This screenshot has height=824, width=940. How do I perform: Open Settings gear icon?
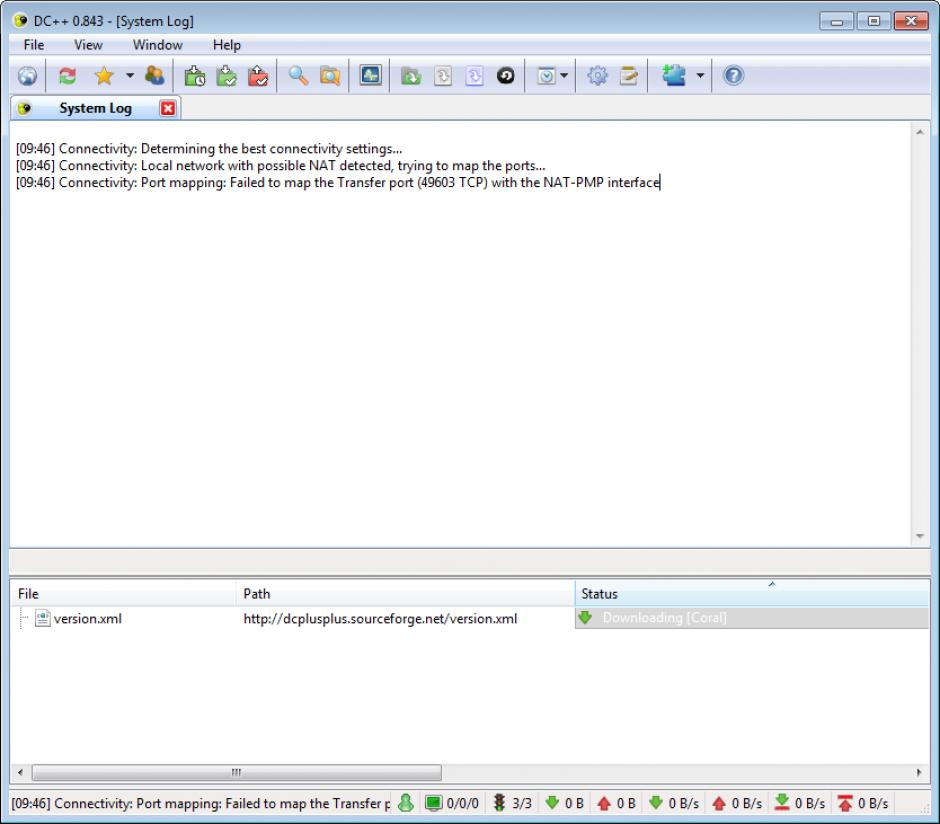point(597,76)
